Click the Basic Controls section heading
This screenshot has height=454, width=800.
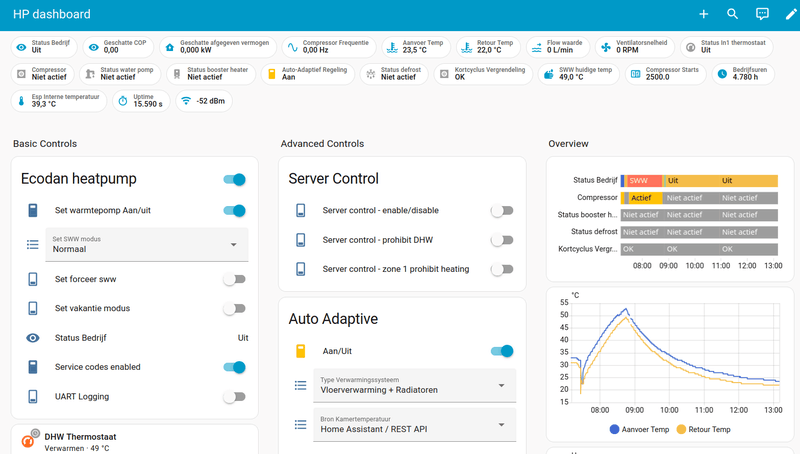coord(45,144)
